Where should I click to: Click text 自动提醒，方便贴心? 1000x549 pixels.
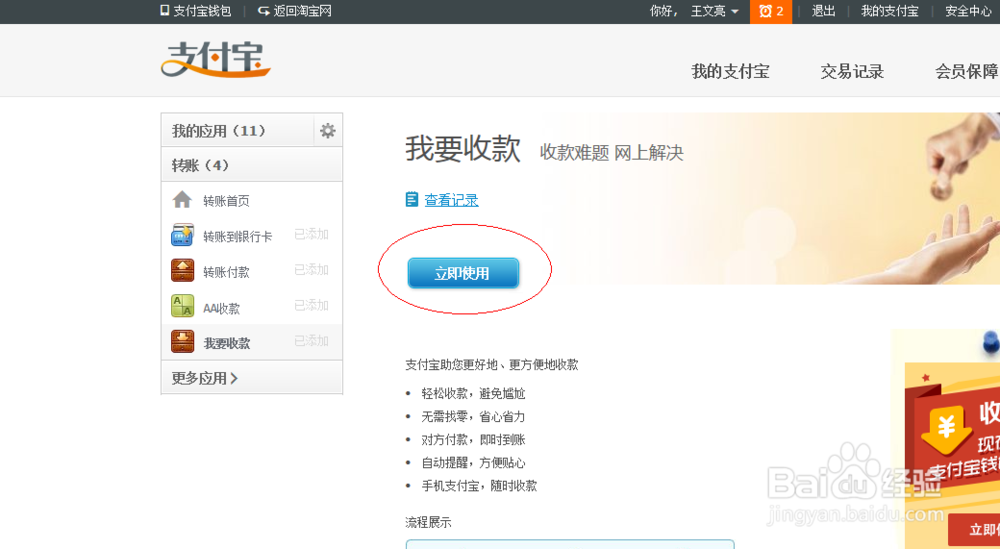(x=473, y=462)
